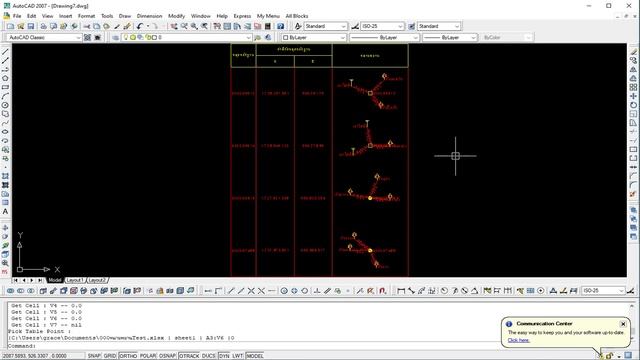Click the Text Style icon
The height and width of the screenshot is (360, 640).
coord(298,26)
